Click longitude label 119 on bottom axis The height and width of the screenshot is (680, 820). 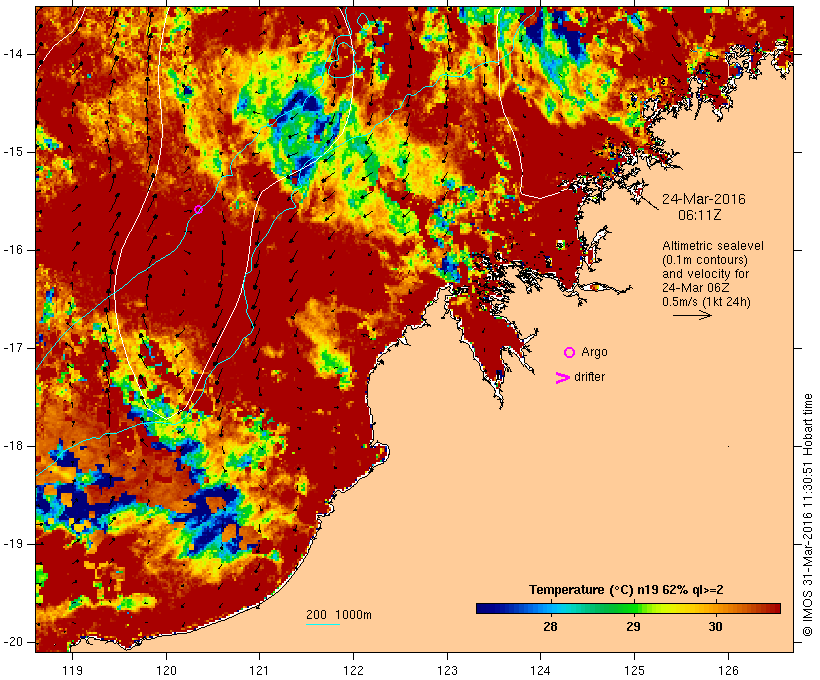72,670
